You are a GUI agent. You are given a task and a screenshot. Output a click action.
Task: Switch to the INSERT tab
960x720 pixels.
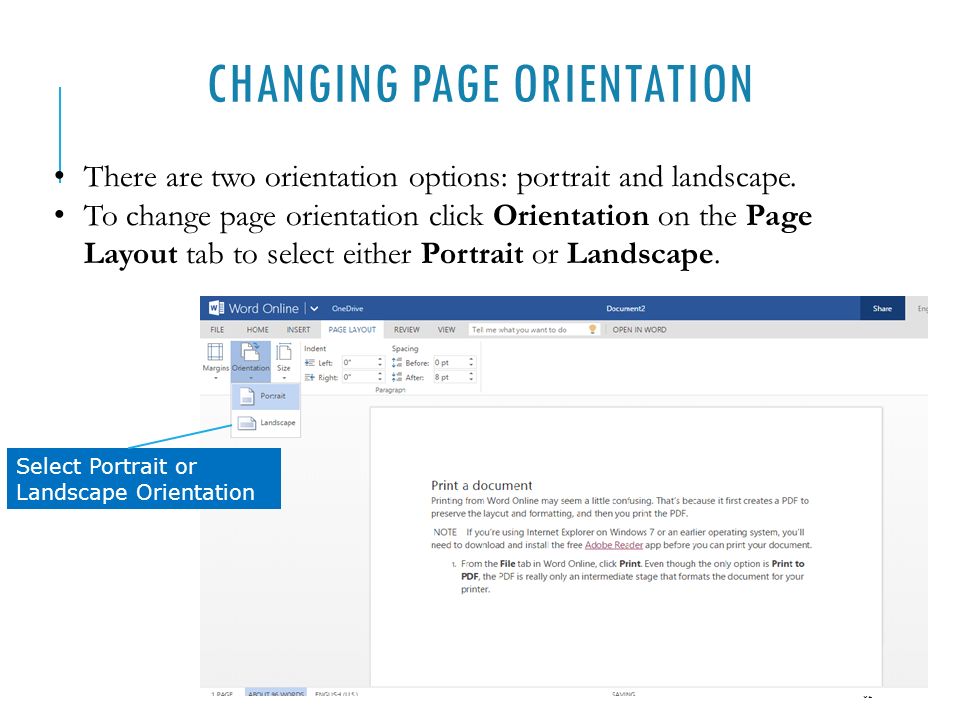(298, 329)
